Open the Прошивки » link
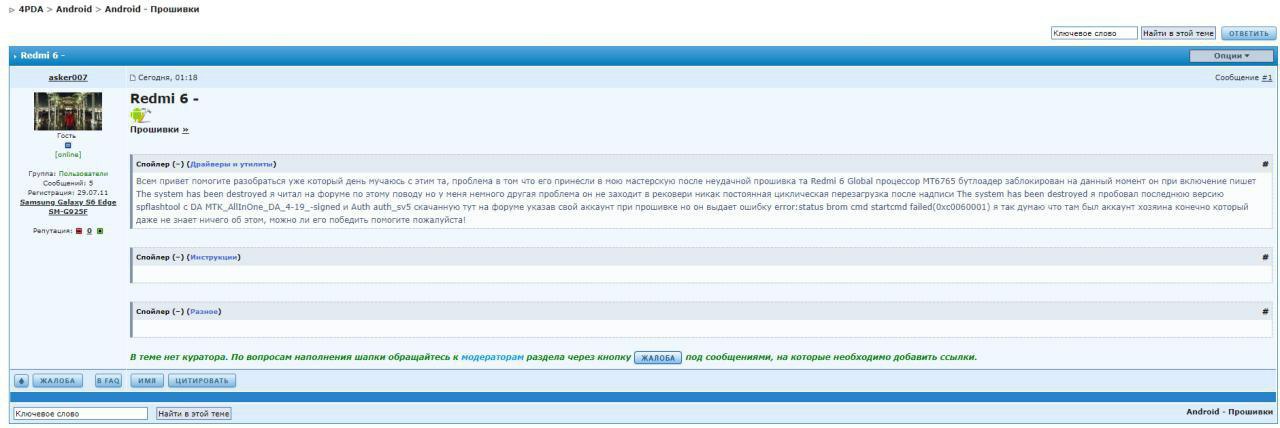Viewport: 1280px width, 428px height. click(x=159, y=130)
